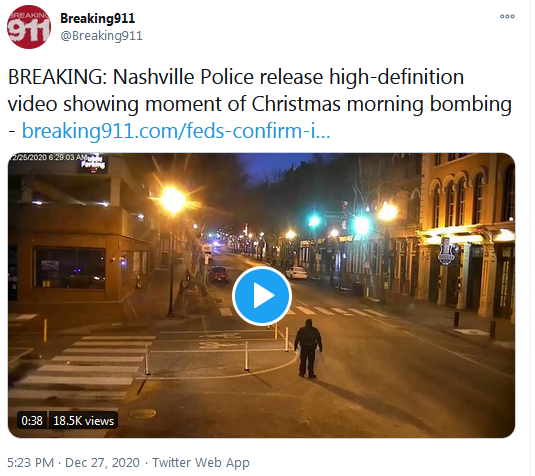Click the Dec 27, 2020 date

pyautogui.click(x=102, y=463)
